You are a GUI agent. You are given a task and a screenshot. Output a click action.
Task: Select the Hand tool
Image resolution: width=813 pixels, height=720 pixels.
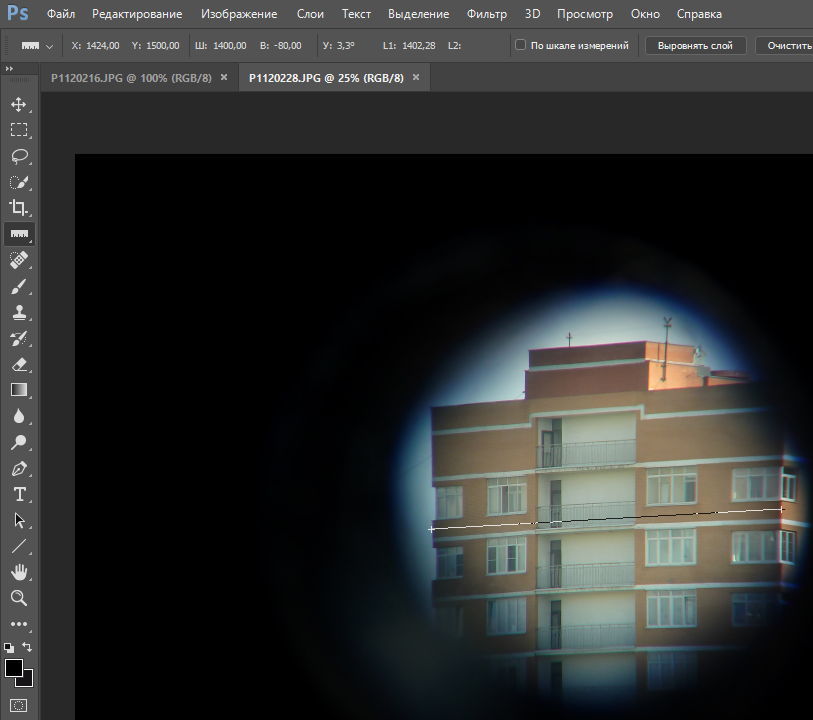(x=19, y=572)
